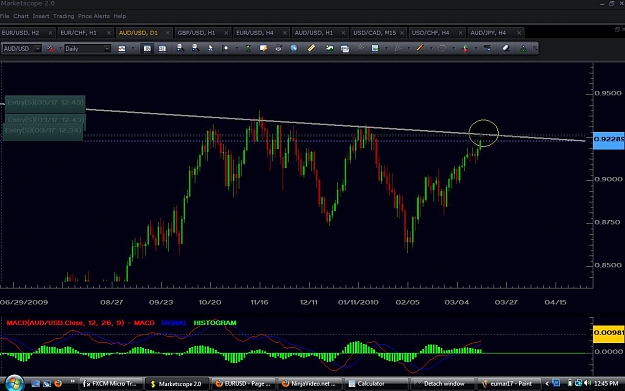Image resolution: width=625 pixels, height=391 pixels.
Task: Select the orange line drawing tool
Action: [420, 48]
